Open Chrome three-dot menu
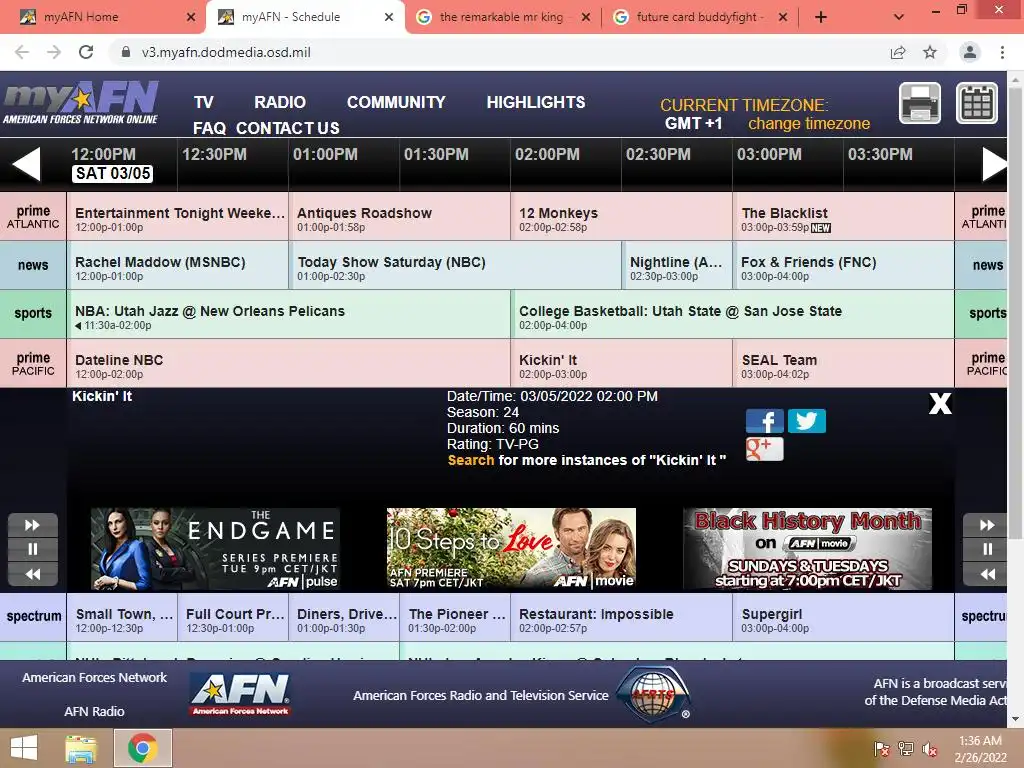Viewport: 1024px width, 768px height. pos(1002,52)
